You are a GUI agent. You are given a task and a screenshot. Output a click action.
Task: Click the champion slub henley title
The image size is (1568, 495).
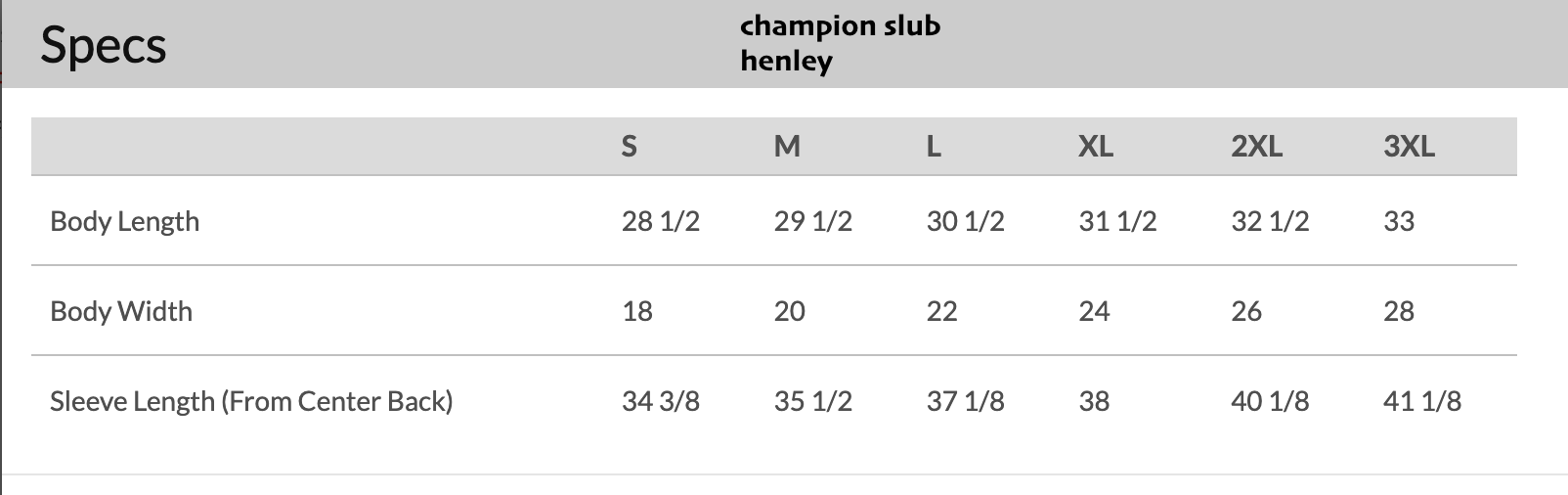click(840, 43)
